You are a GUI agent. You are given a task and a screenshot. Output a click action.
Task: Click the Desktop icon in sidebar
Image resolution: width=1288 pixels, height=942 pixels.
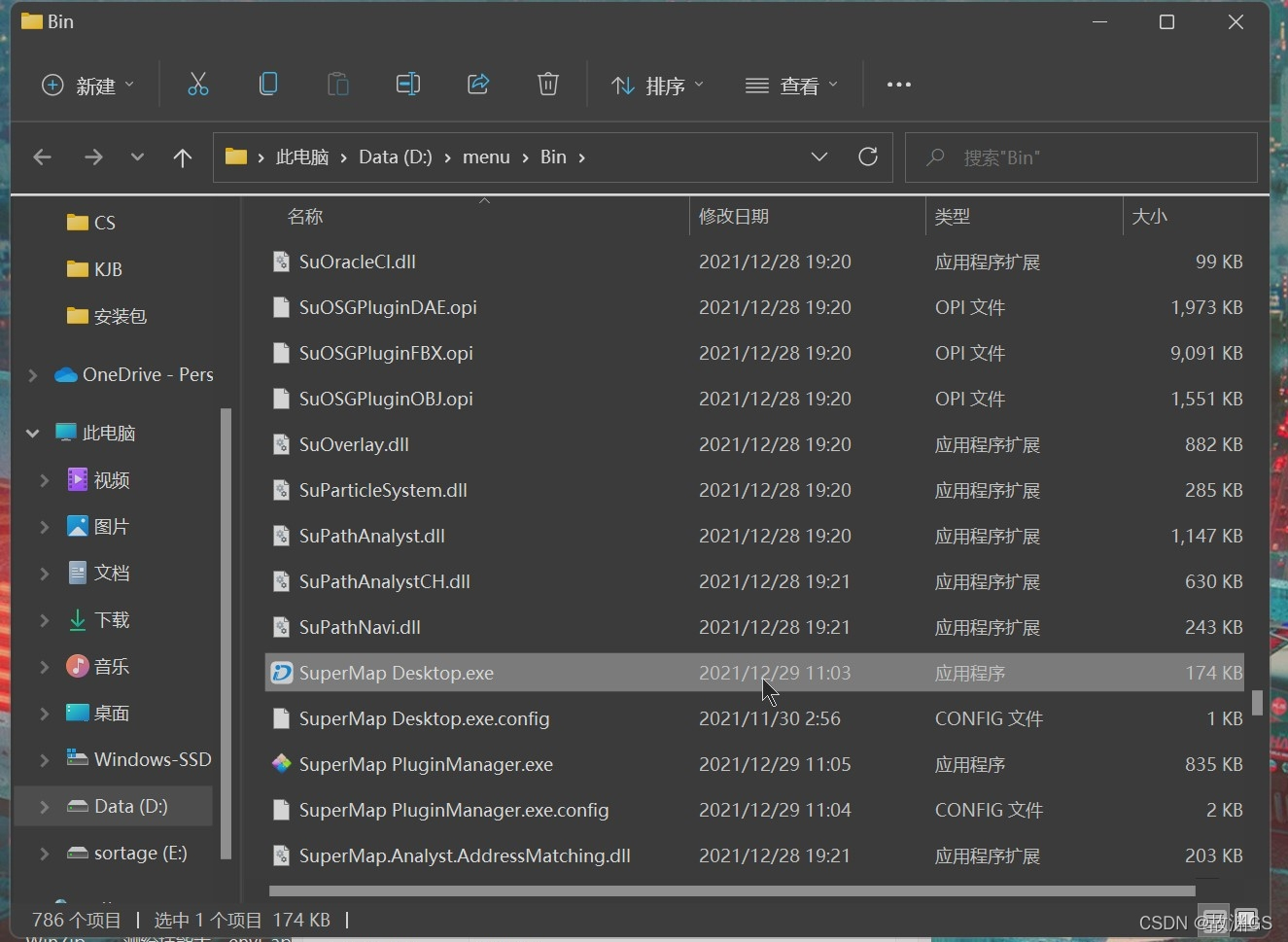(78, 713)
